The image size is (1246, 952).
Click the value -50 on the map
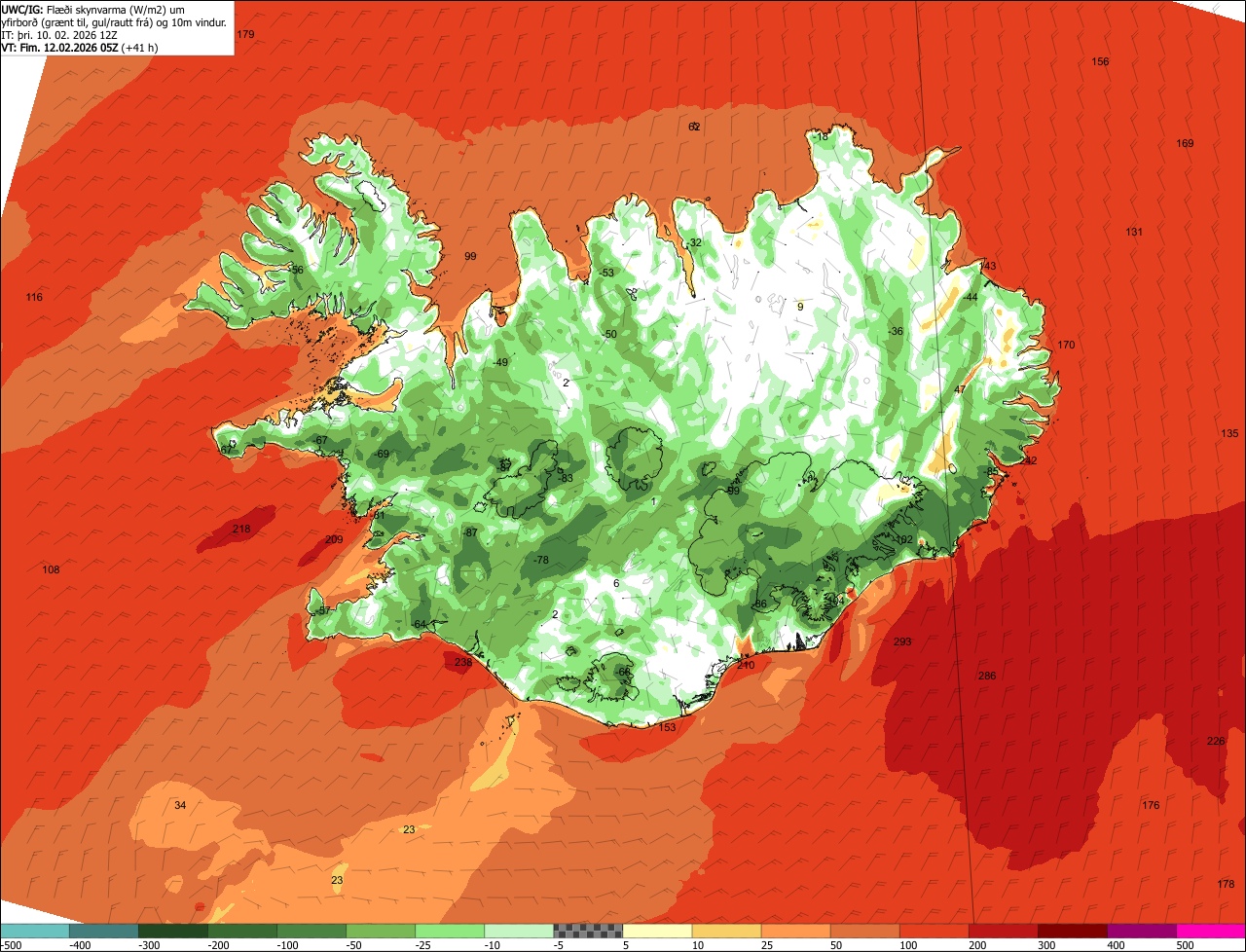[609, 334]
